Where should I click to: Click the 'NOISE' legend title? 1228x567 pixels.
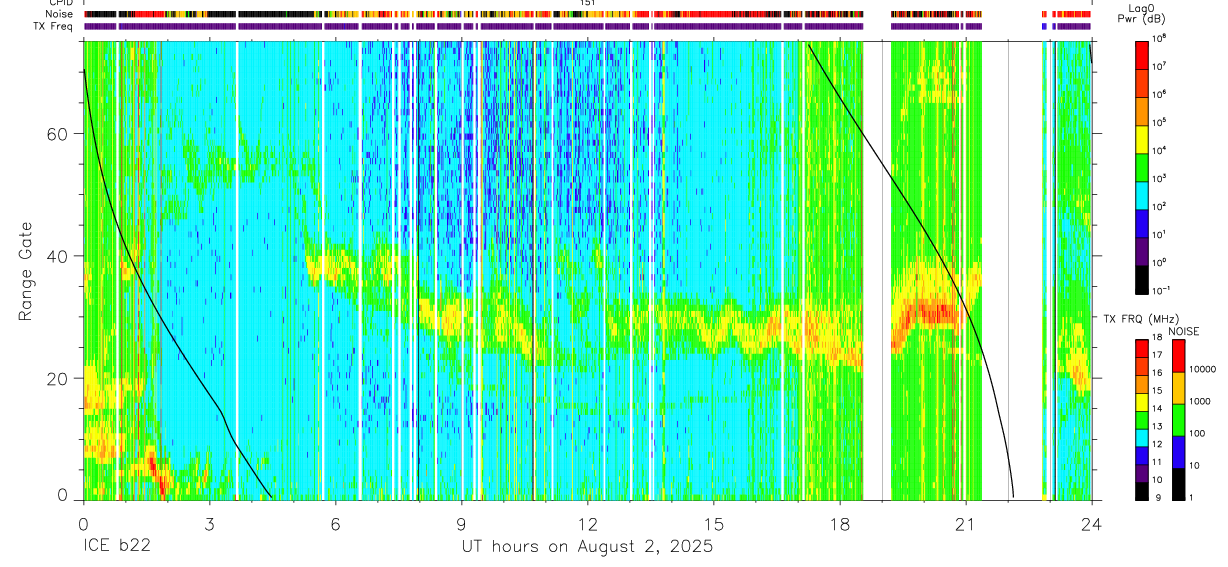1183,331
